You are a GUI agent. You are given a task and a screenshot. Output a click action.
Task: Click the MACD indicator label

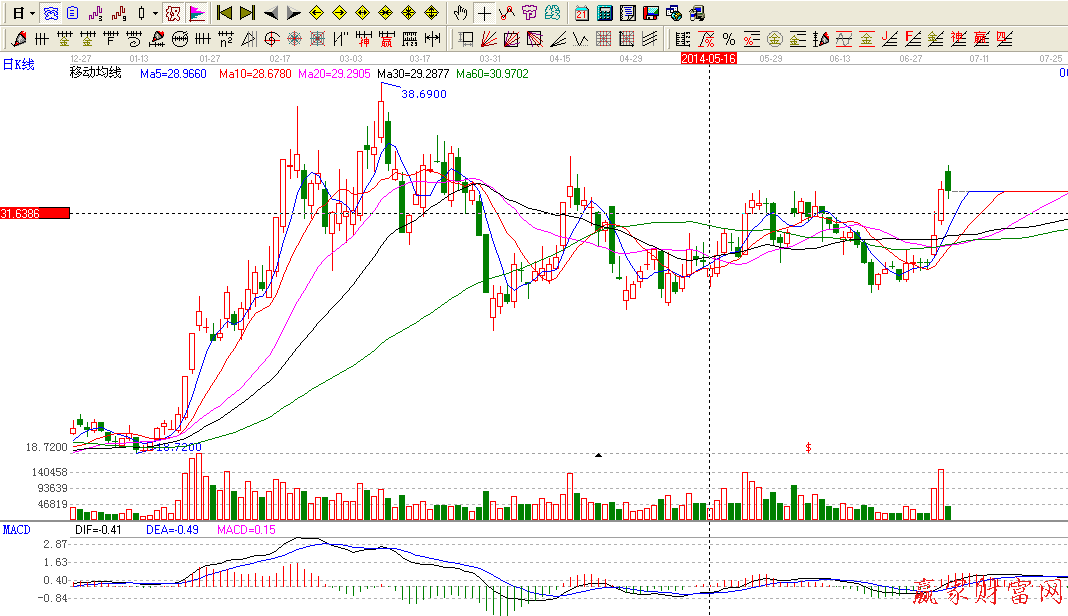pyautogui.click(x=15, y=529)
